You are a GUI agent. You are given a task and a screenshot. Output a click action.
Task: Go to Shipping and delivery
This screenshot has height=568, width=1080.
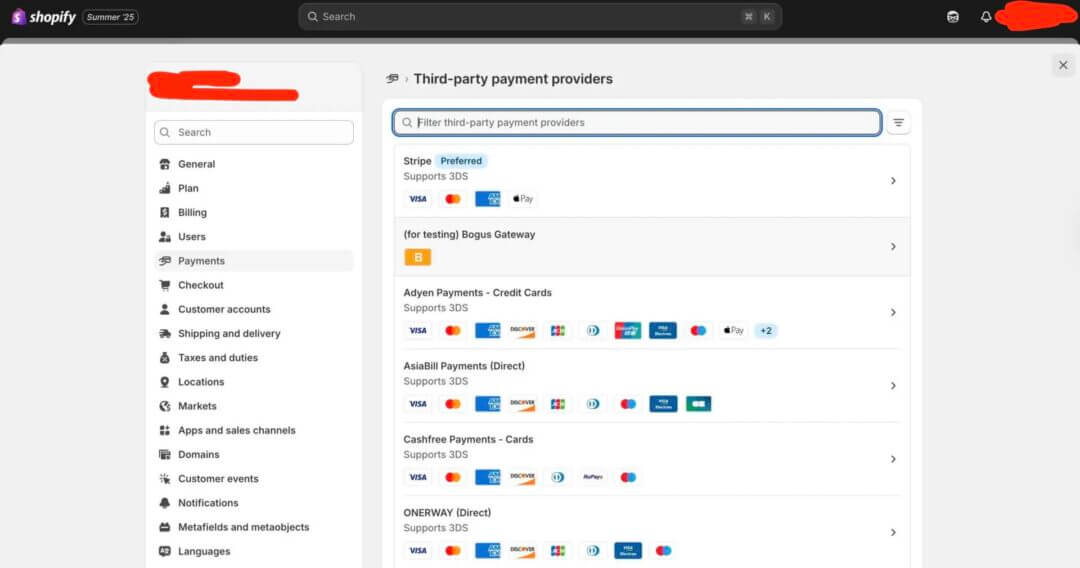(x=253, y=333)
